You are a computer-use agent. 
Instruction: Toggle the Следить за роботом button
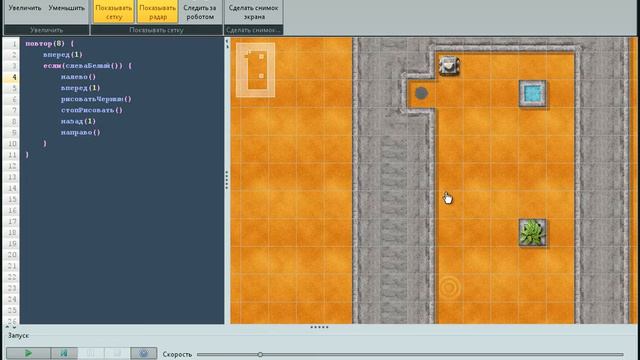200,12
